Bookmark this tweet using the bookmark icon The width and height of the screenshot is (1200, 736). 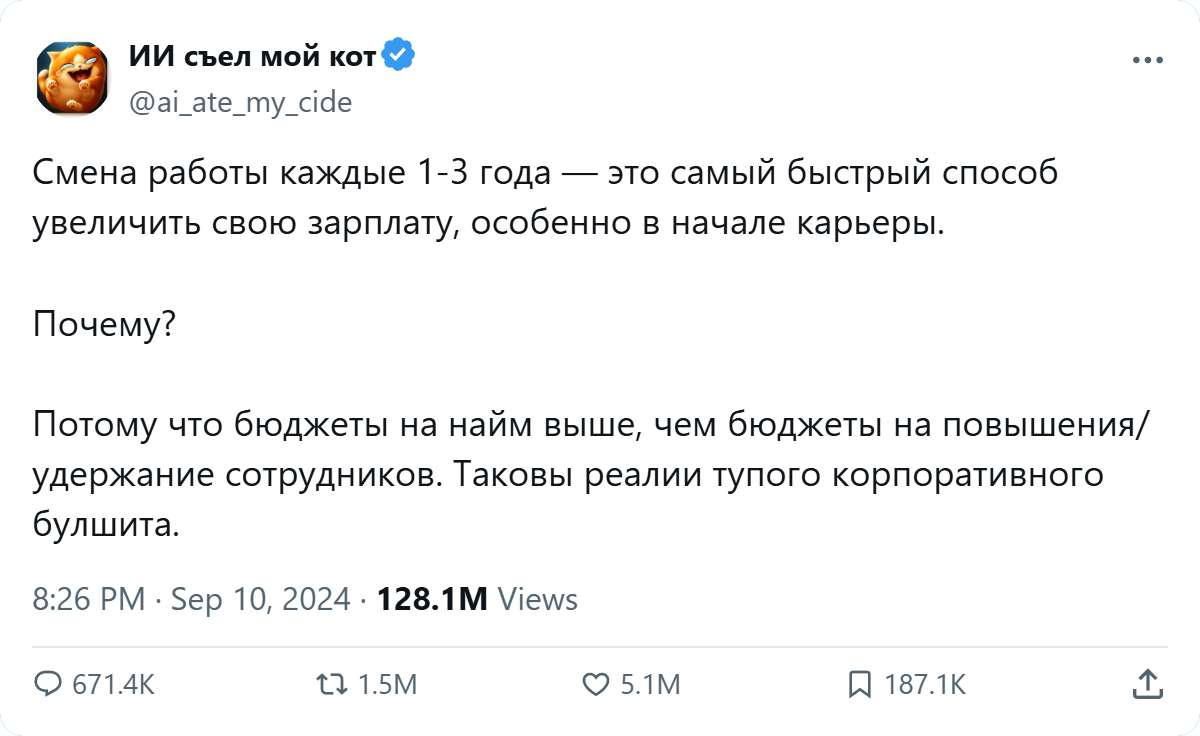[859, 684]
